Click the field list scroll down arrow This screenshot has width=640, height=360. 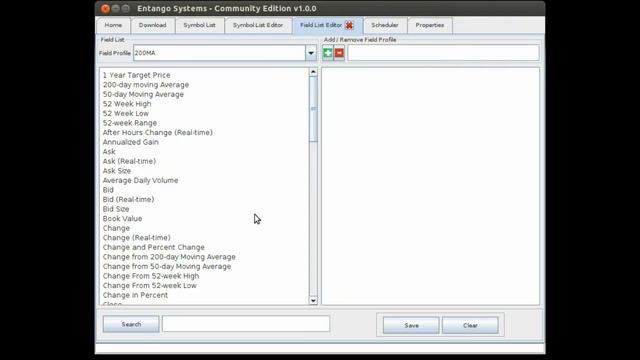[313, 301]
